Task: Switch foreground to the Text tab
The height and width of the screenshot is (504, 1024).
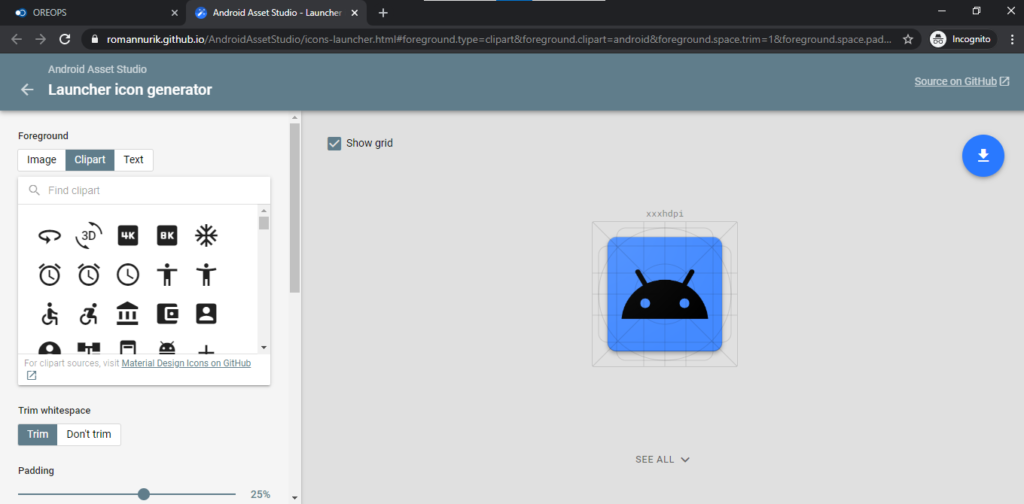Action: click(133, 160)
